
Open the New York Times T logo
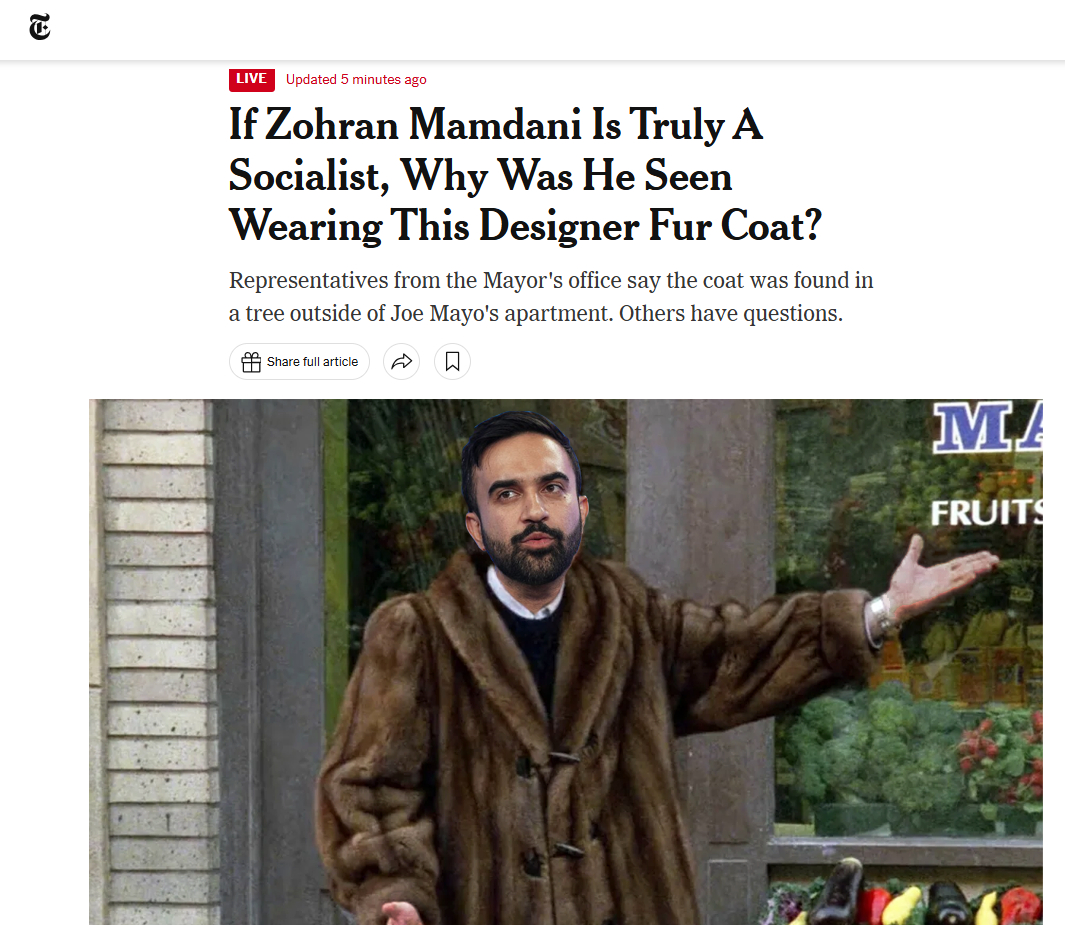tap(40, 27)
